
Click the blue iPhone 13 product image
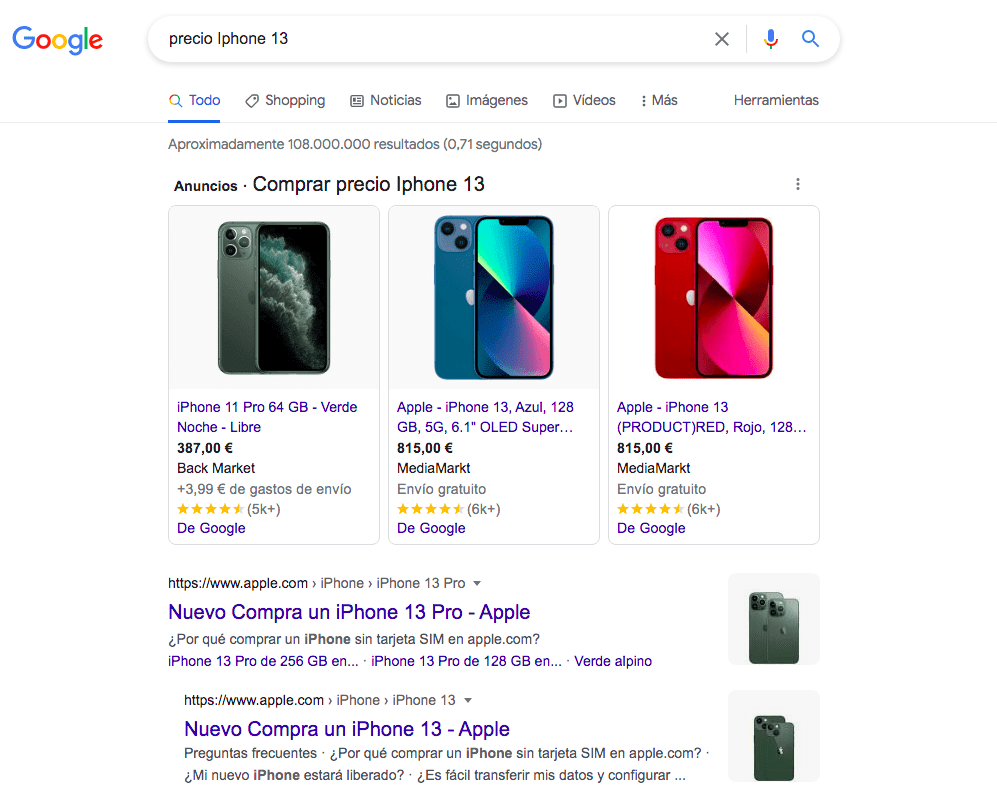494,298
